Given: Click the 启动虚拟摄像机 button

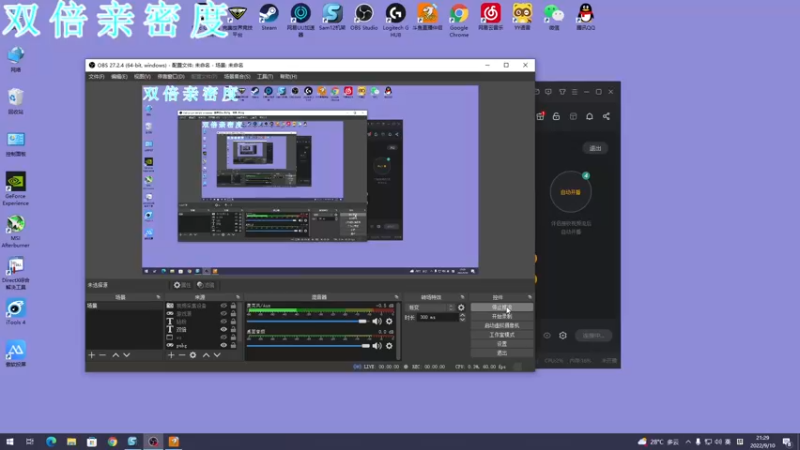Looking at the screenshot, I should pos(502,326).
